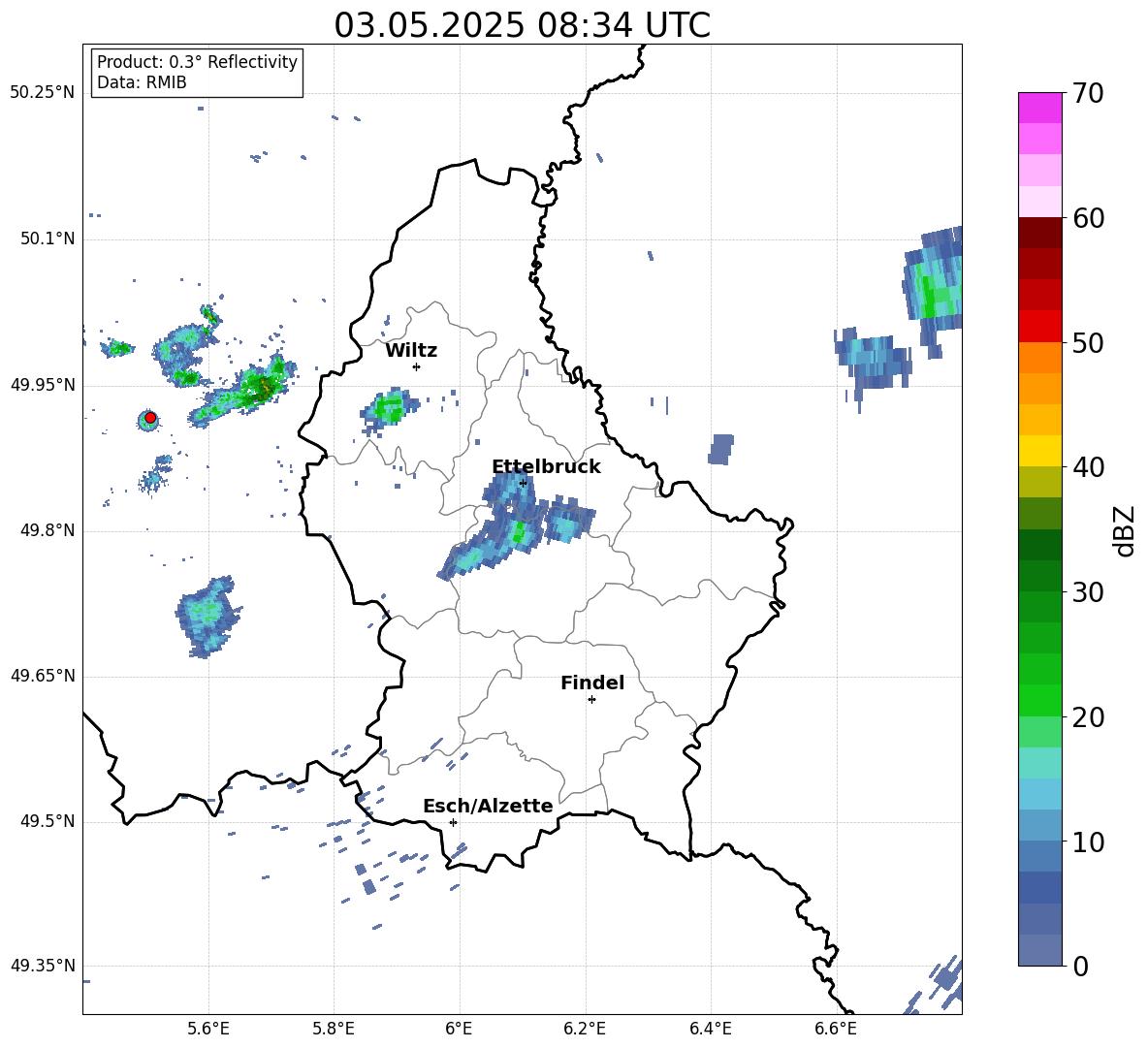The height and width of the screenshot is (1048, 1148).
Task: Click the Wiltz station cross marker
Action: (416, 366)
